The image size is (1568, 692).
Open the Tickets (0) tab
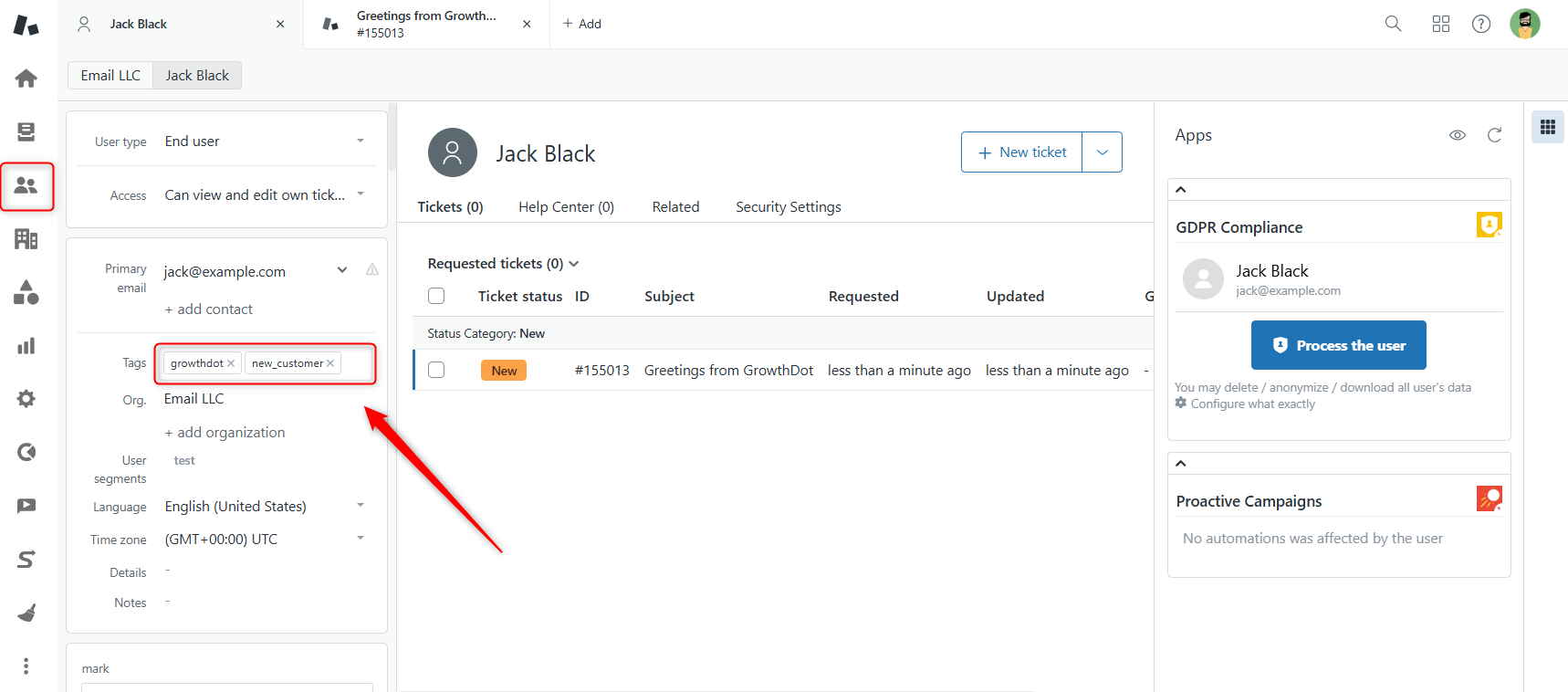pyautogui.click(x=450, y=207)
